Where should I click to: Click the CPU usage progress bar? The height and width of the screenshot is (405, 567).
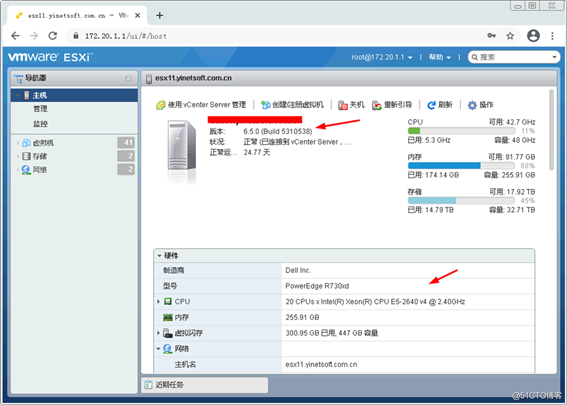[x=461, y=131]
